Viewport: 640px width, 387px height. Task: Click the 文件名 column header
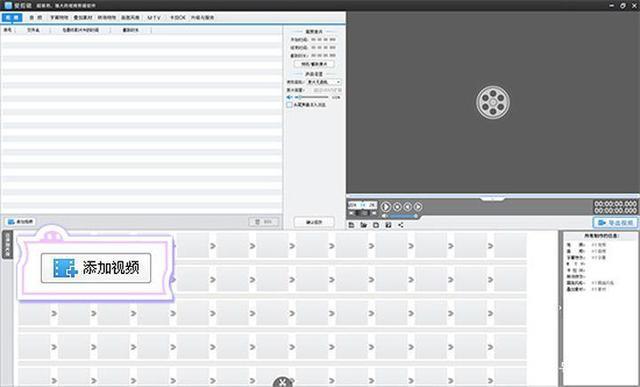tap(33, 30)
